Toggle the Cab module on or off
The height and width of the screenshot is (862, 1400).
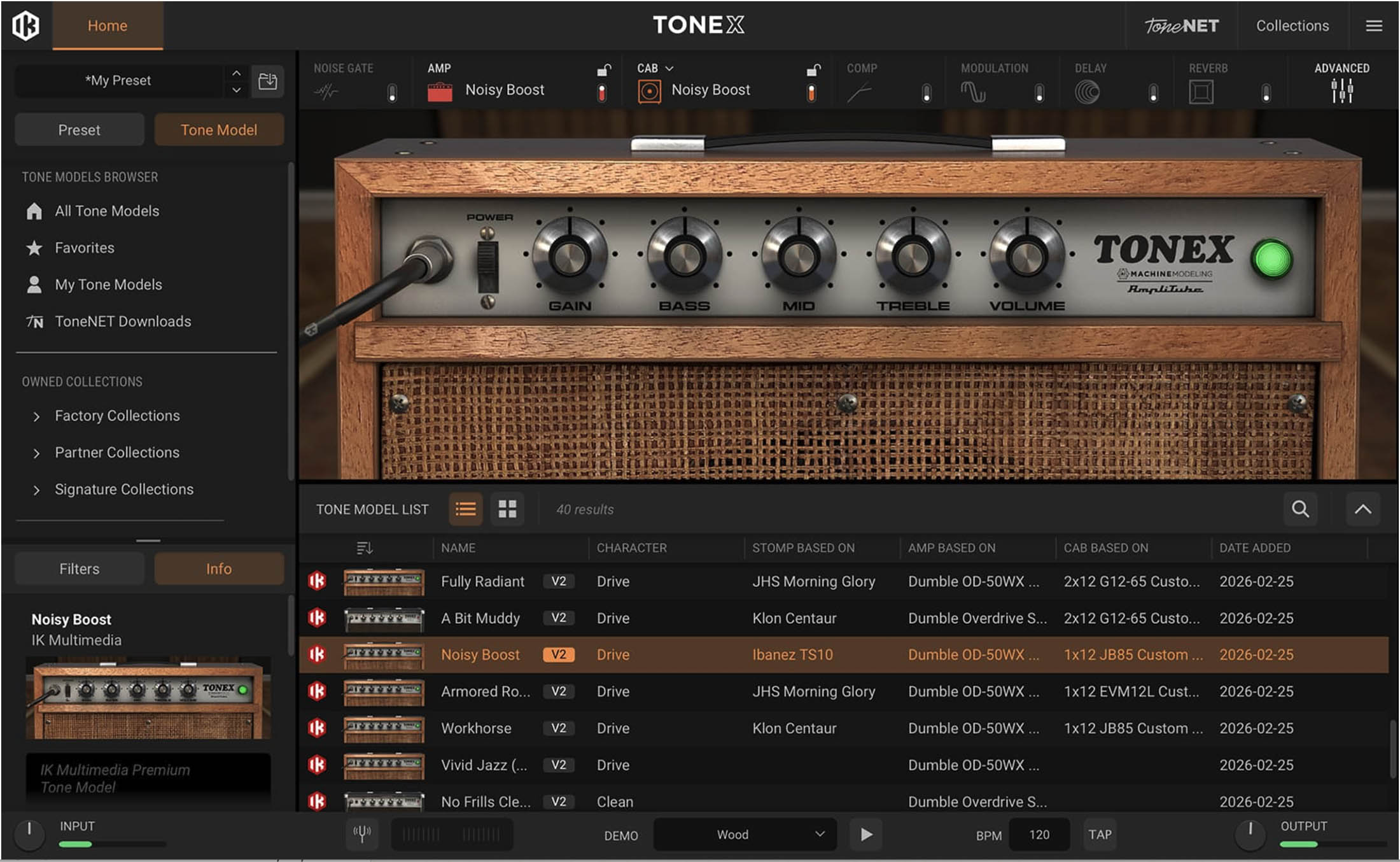pos(813,92)
